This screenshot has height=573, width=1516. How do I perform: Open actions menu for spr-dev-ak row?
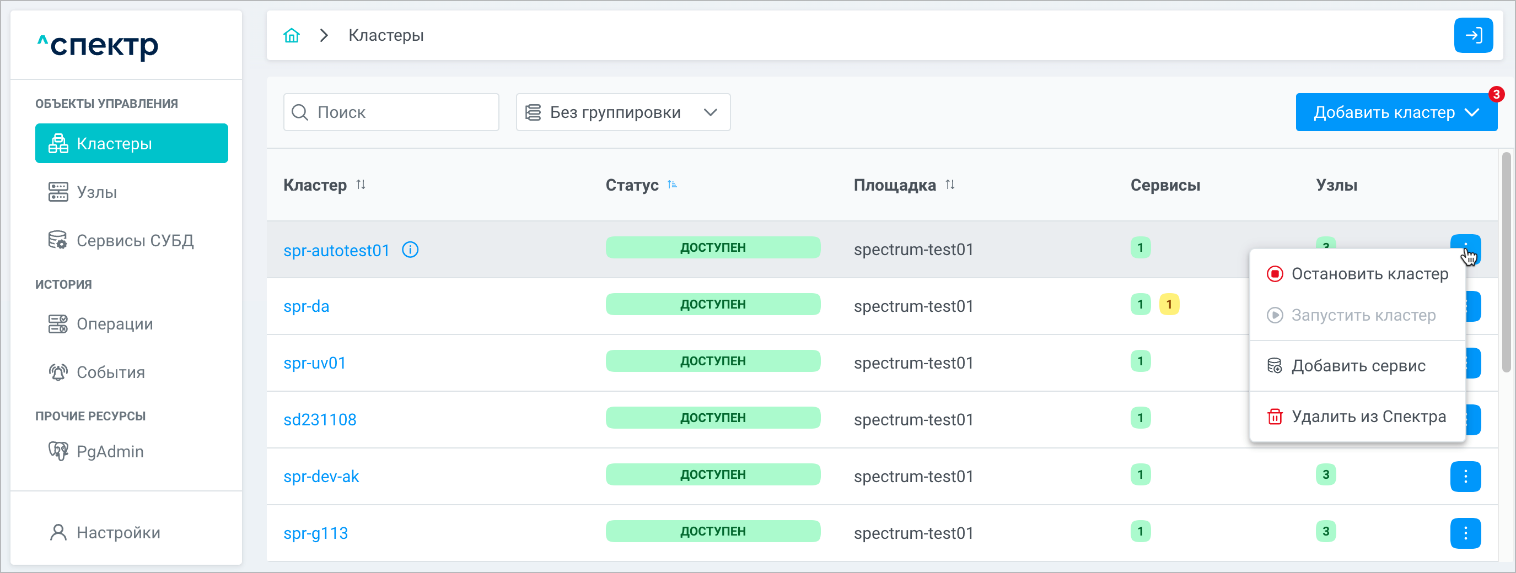pos(1465,476)
